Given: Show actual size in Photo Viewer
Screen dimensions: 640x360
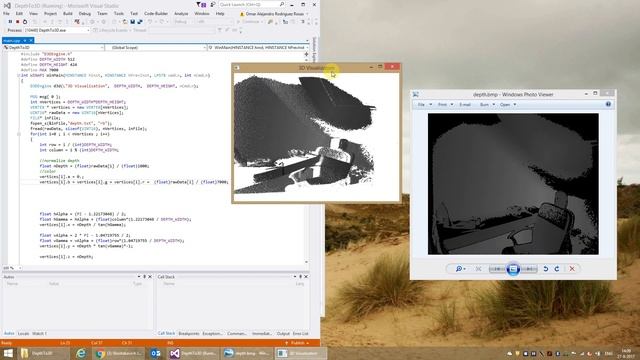Looking at the screenshot, I should [478, 269].
